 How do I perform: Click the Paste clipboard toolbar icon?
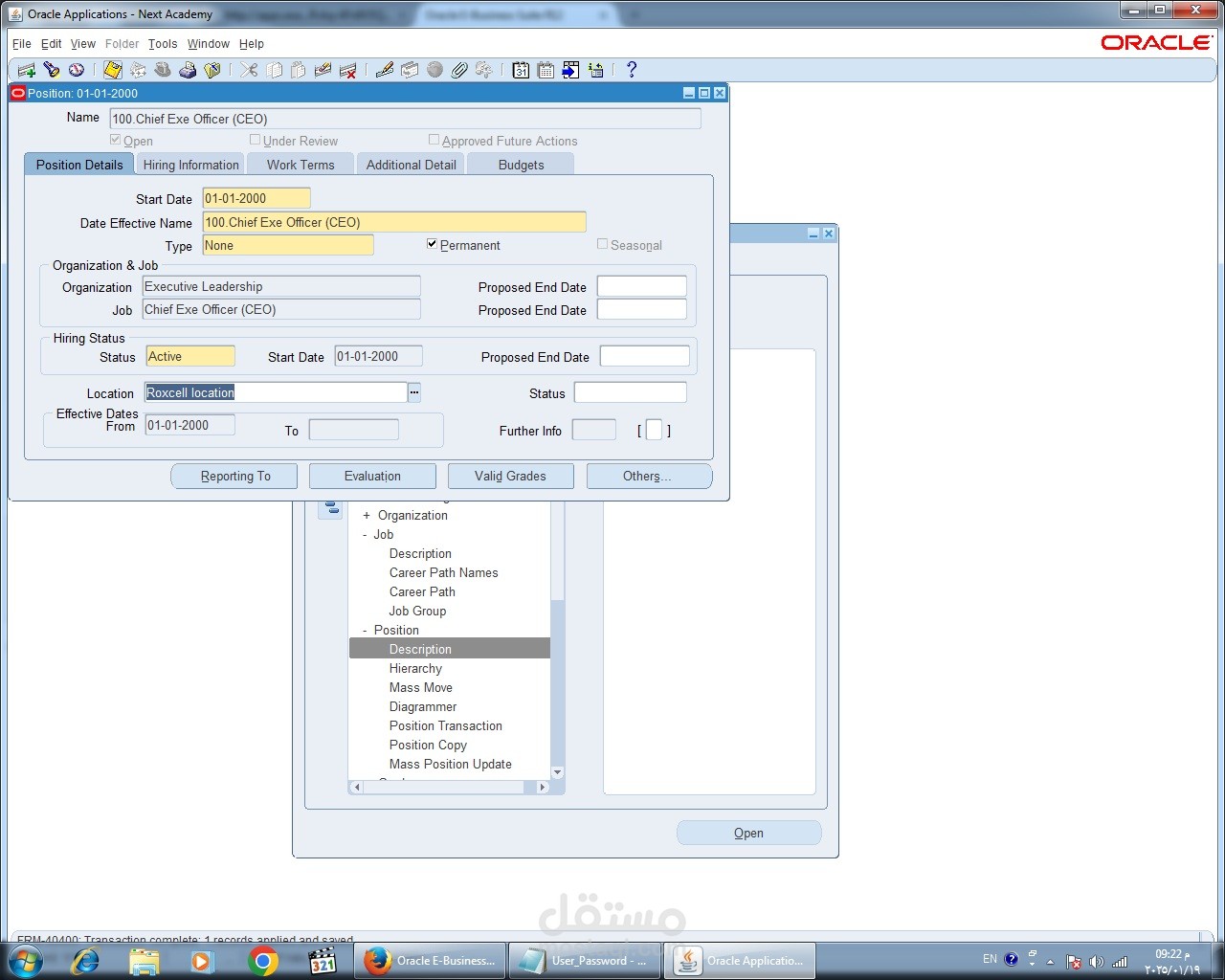point(299,70)
